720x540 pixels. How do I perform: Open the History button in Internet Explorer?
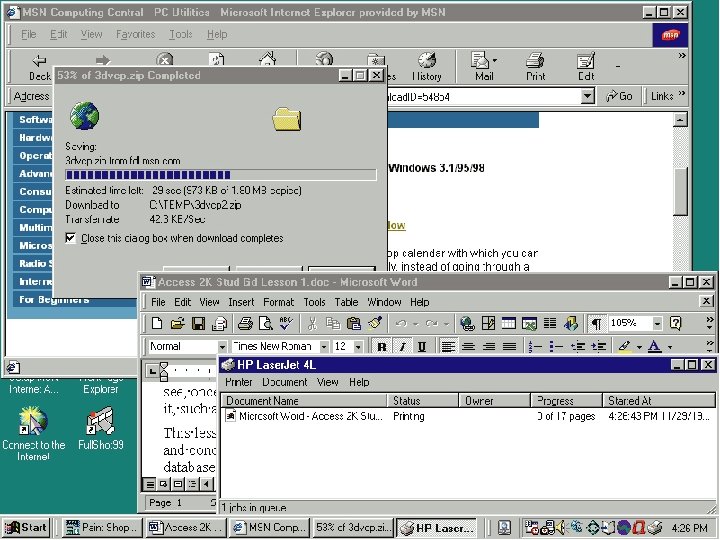click(427, 67)
